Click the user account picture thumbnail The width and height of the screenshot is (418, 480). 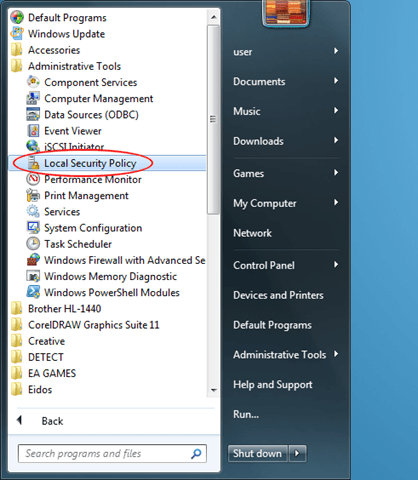[x=286, y=13]
